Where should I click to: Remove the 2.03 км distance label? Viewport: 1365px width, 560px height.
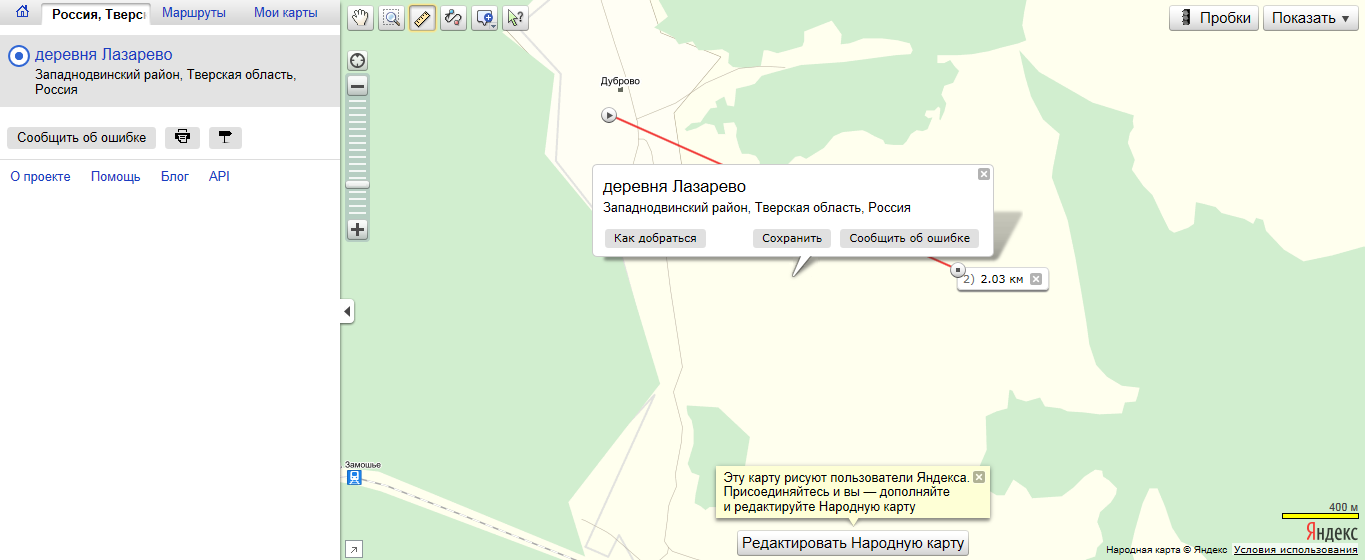click(x=1036, y=279)
